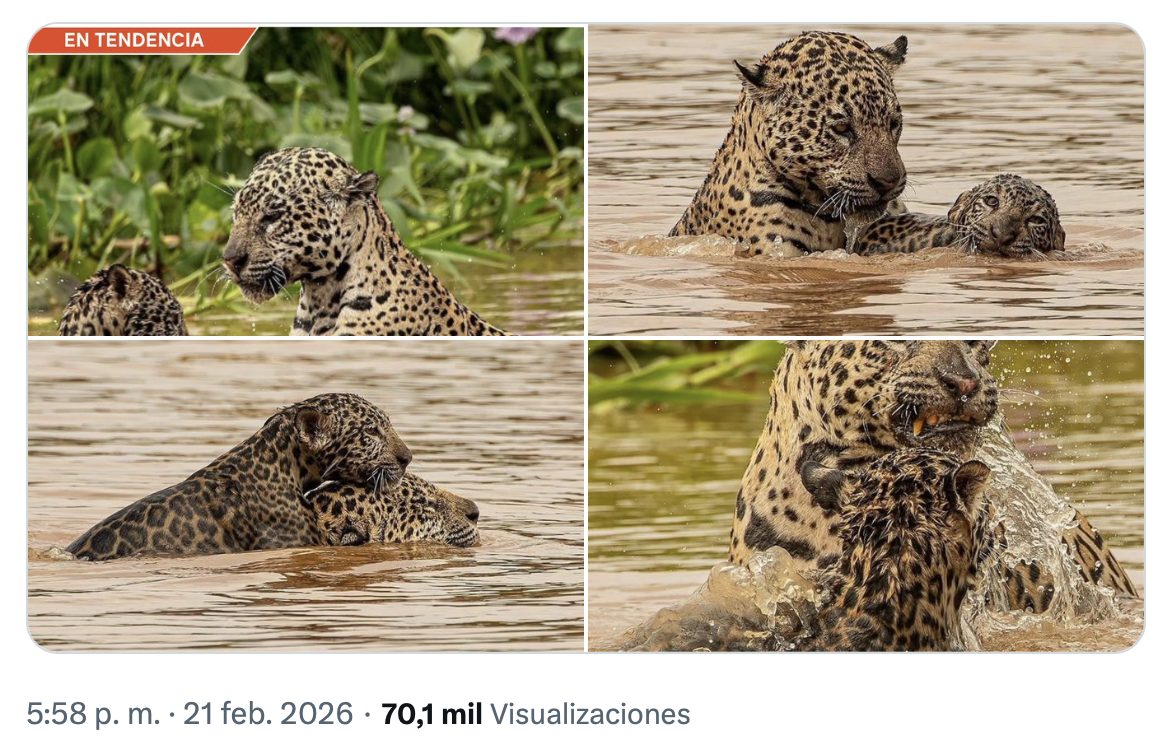Click the cub's head at the top-left photo's corner
Screen dimensions: 1170x746
122,301
